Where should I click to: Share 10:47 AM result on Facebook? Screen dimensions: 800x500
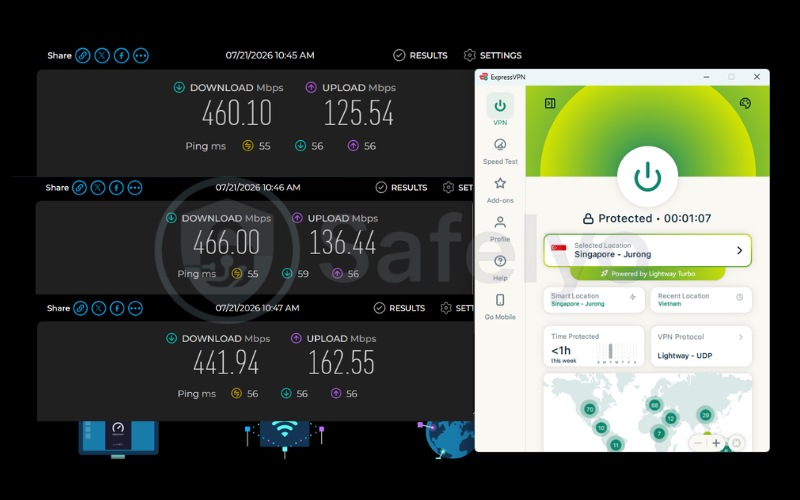(117, 308)
